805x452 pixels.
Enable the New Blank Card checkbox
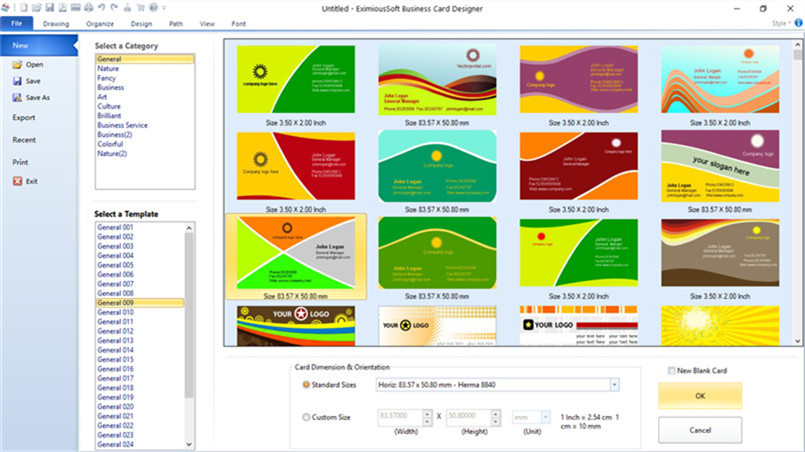pos(671,370)
